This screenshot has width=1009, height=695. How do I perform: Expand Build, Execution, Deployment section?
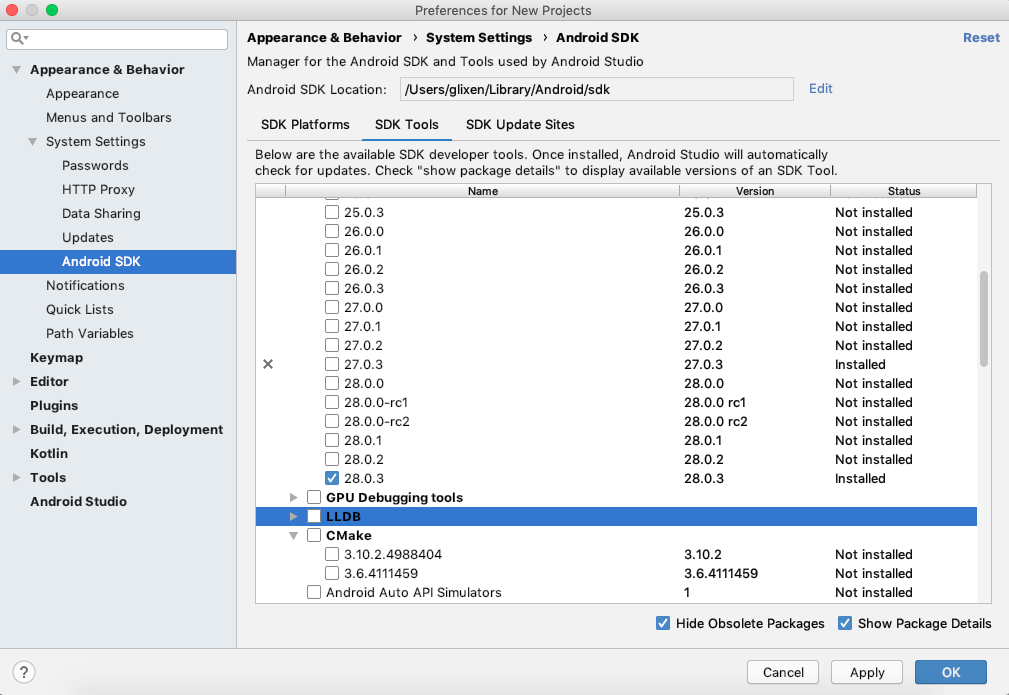pyautogui.click(x=17, y=429)
